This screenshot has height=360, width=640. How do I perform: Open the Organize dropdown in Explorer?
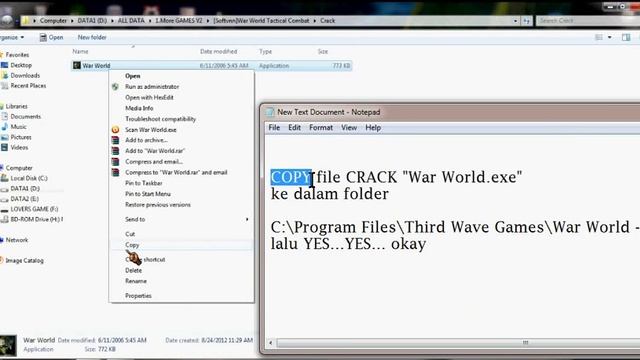point(11,38)
